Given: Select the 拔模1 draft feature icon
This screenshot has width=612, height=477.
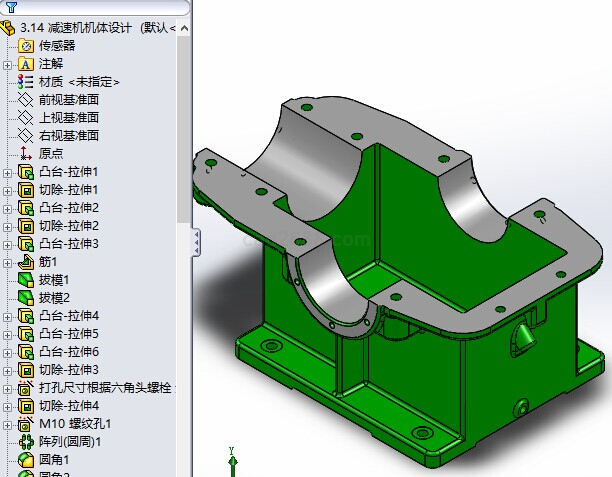Looking at the screenshot, I should (26, 280).
